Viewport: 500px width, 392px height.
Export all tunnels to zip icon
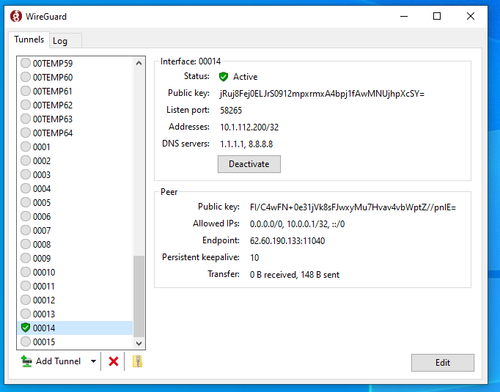point(137,361)
